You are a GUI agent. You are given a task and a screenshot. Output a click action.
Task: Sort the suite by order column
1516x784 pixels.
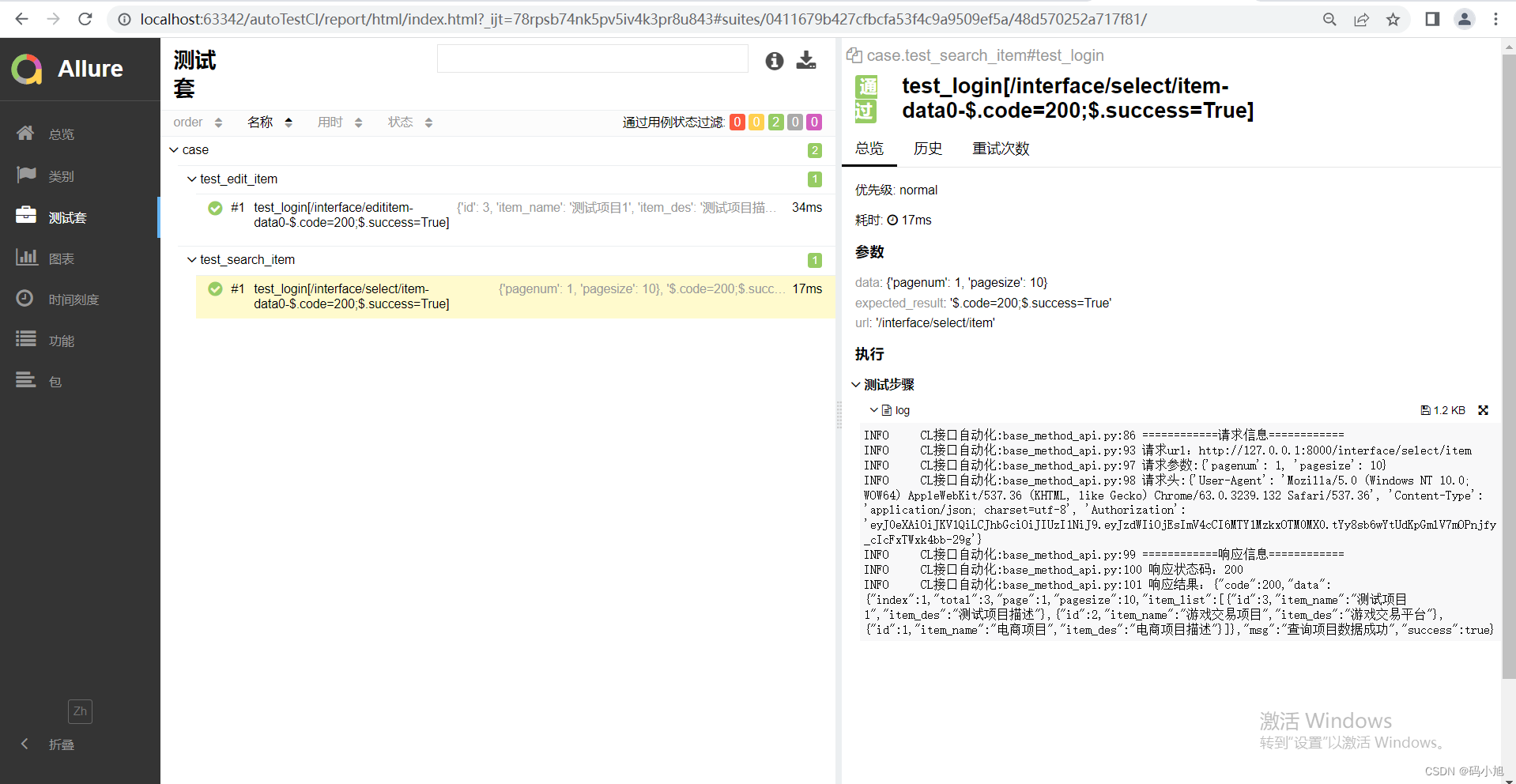click(198, 122)
